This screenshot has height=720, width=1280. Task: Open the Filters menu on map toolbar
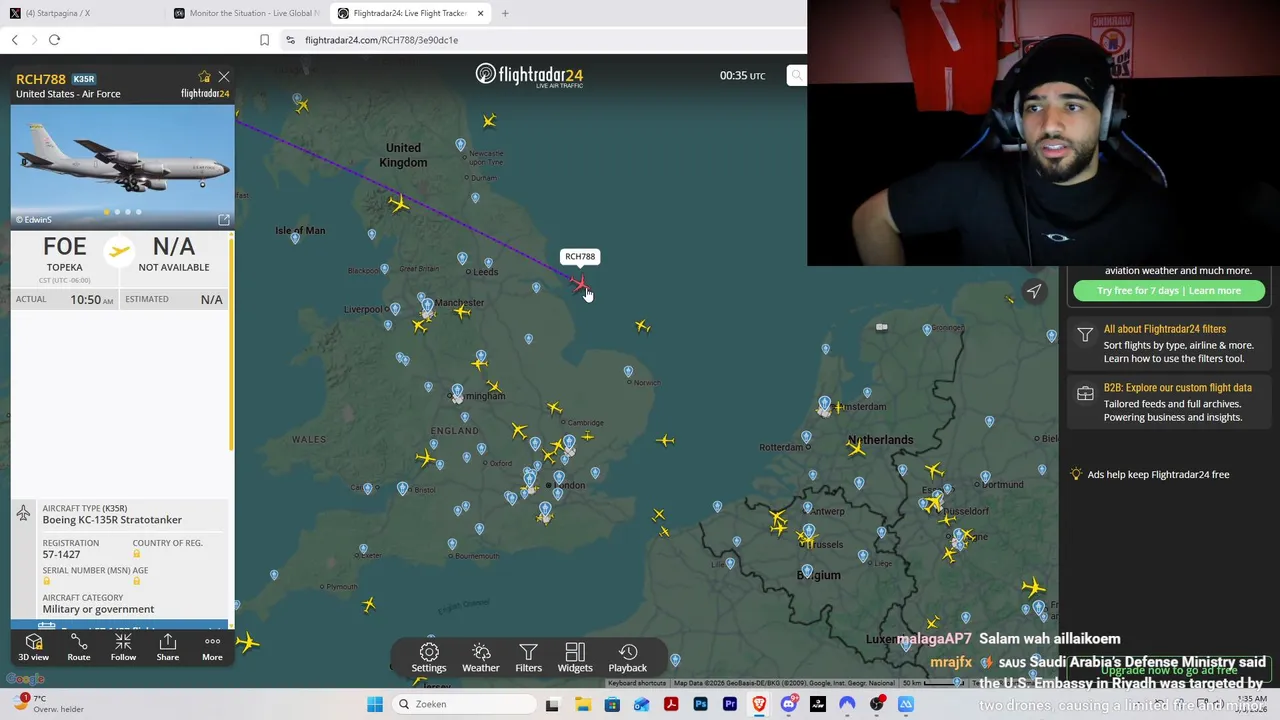coord(528,658)
